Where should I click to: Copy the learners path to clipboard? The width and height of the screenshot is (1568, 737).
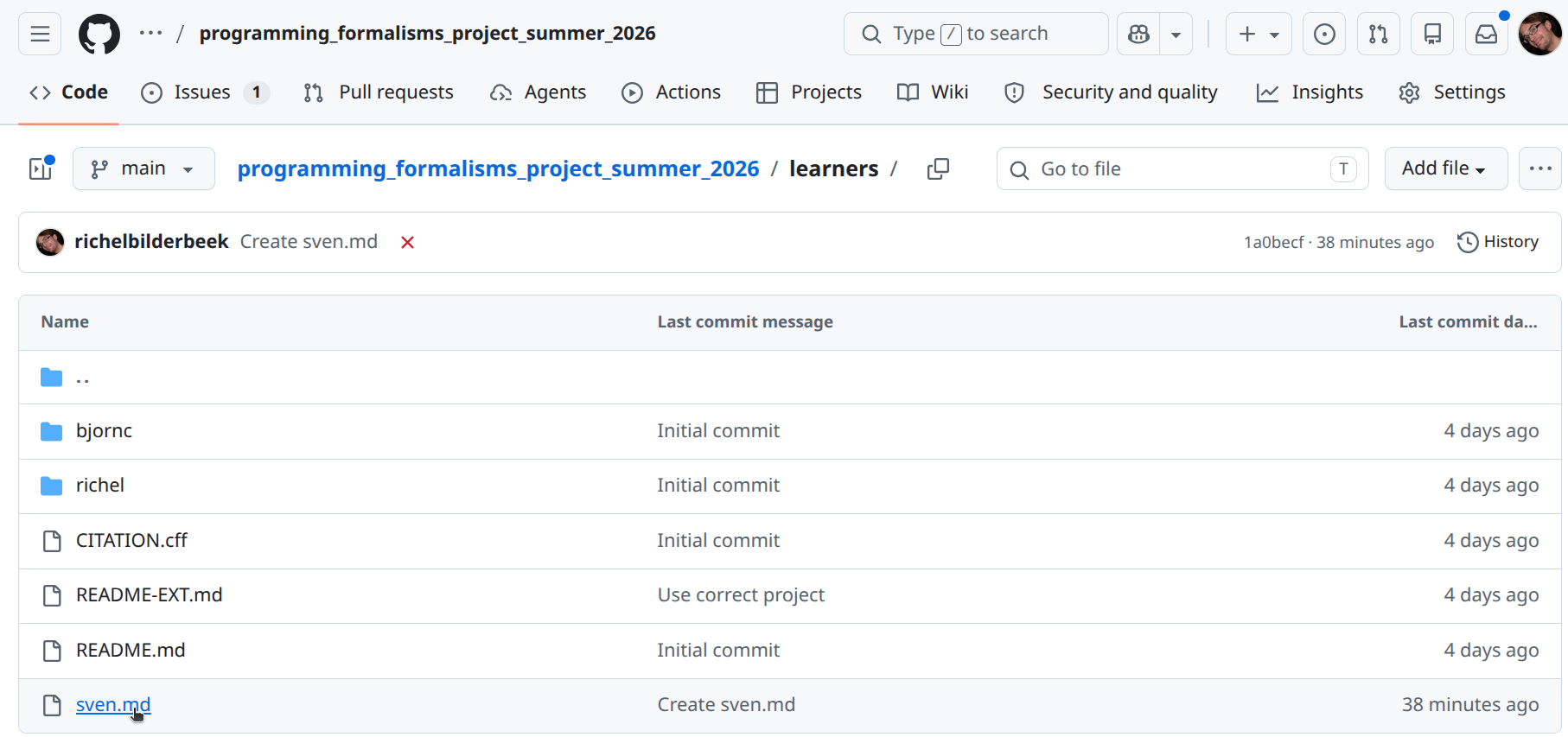pos(938,169)
